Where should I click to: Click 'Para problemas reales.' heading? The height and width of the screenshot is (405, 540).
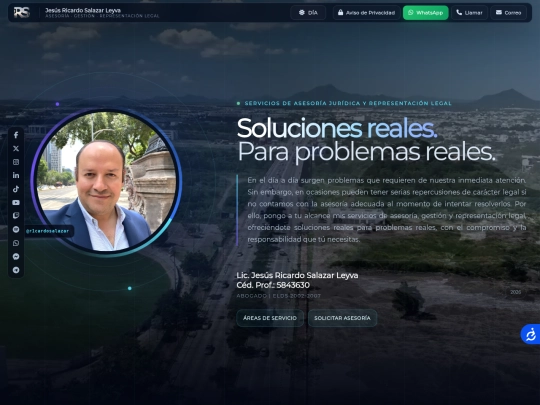pyautogui.click(x=366, y=152)
